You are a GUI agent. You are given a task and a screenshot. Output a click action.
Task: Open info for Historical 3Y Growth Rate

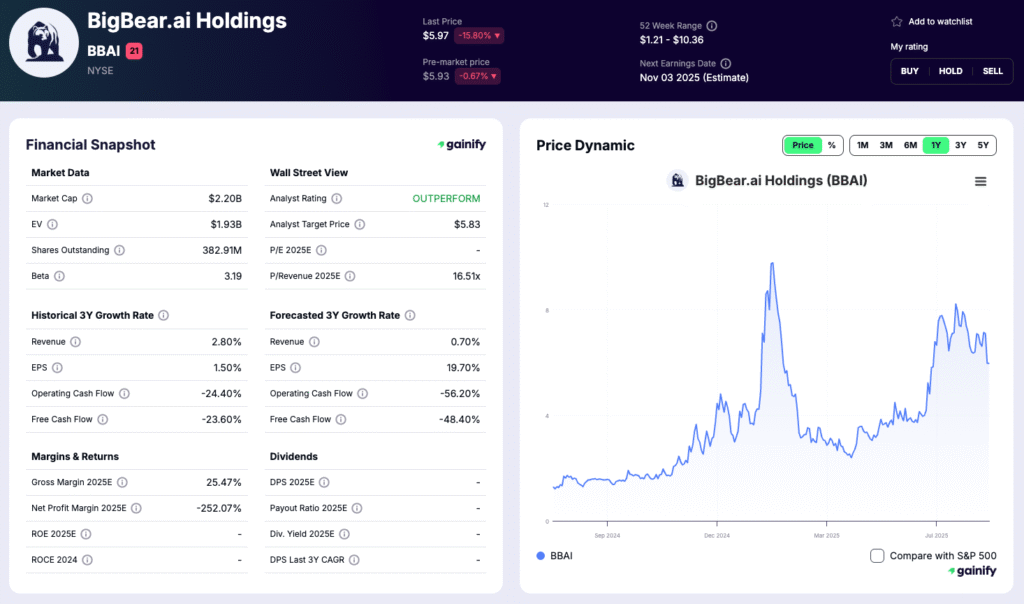coord(164,315)
